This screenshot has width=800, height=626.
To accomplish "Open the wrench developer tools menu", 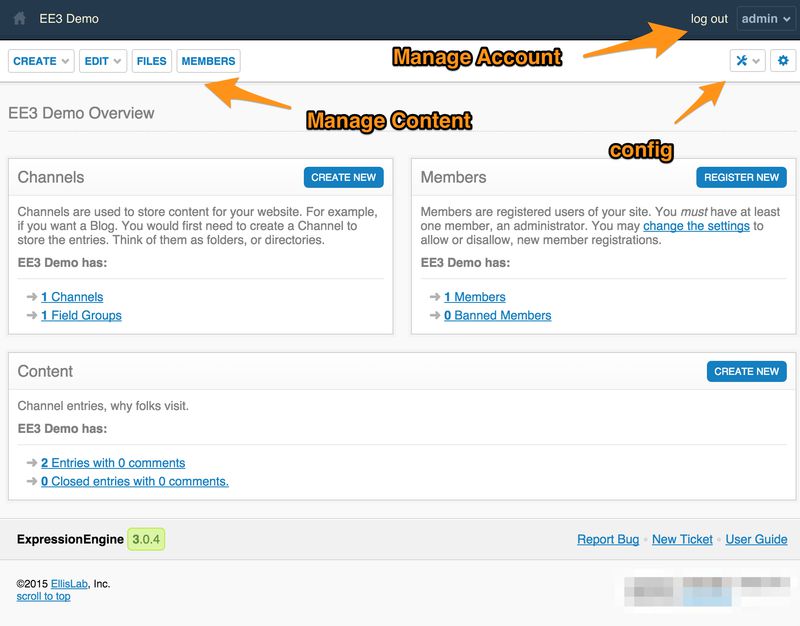I will [x=747, y=61].
